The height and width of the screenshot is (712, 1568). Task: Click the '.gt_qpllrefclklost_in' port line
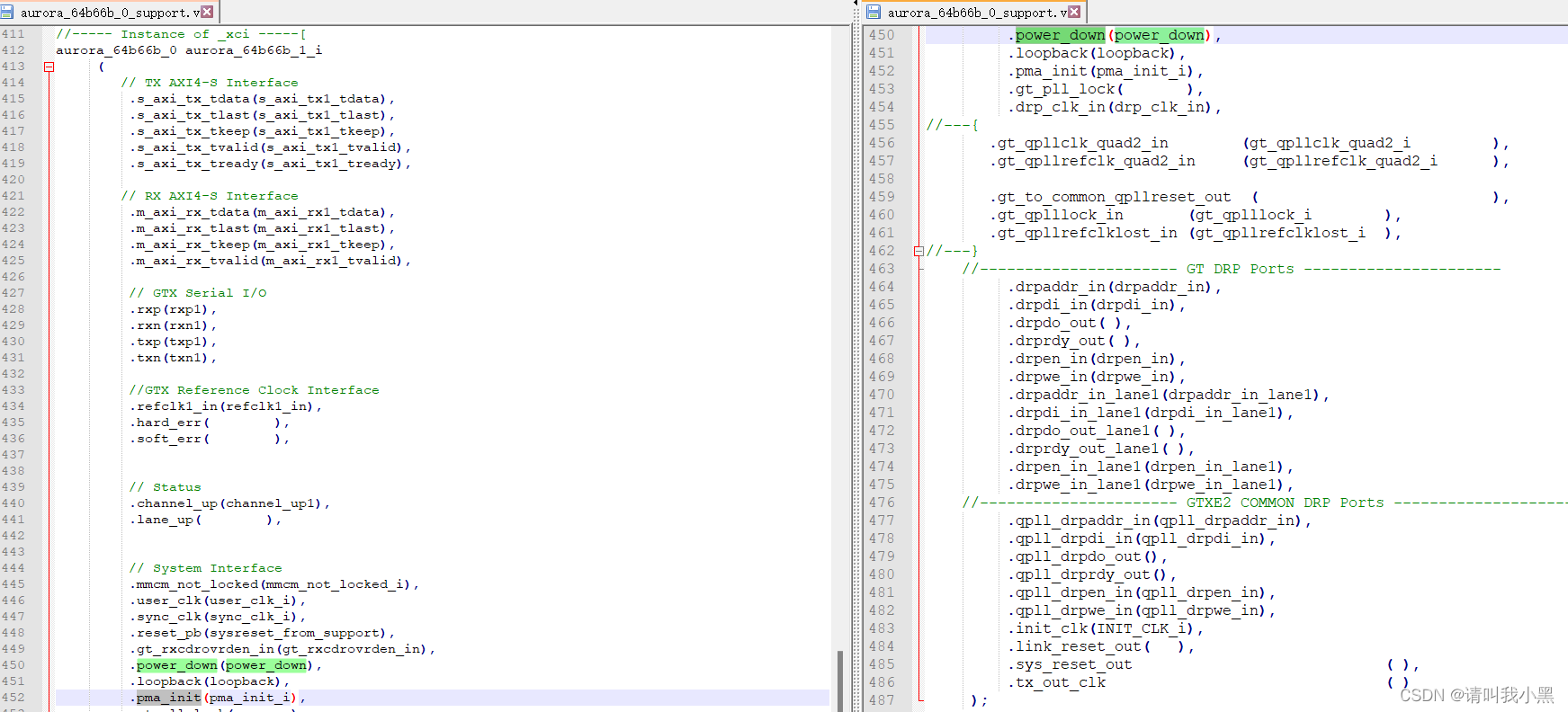coord(1196,233)
